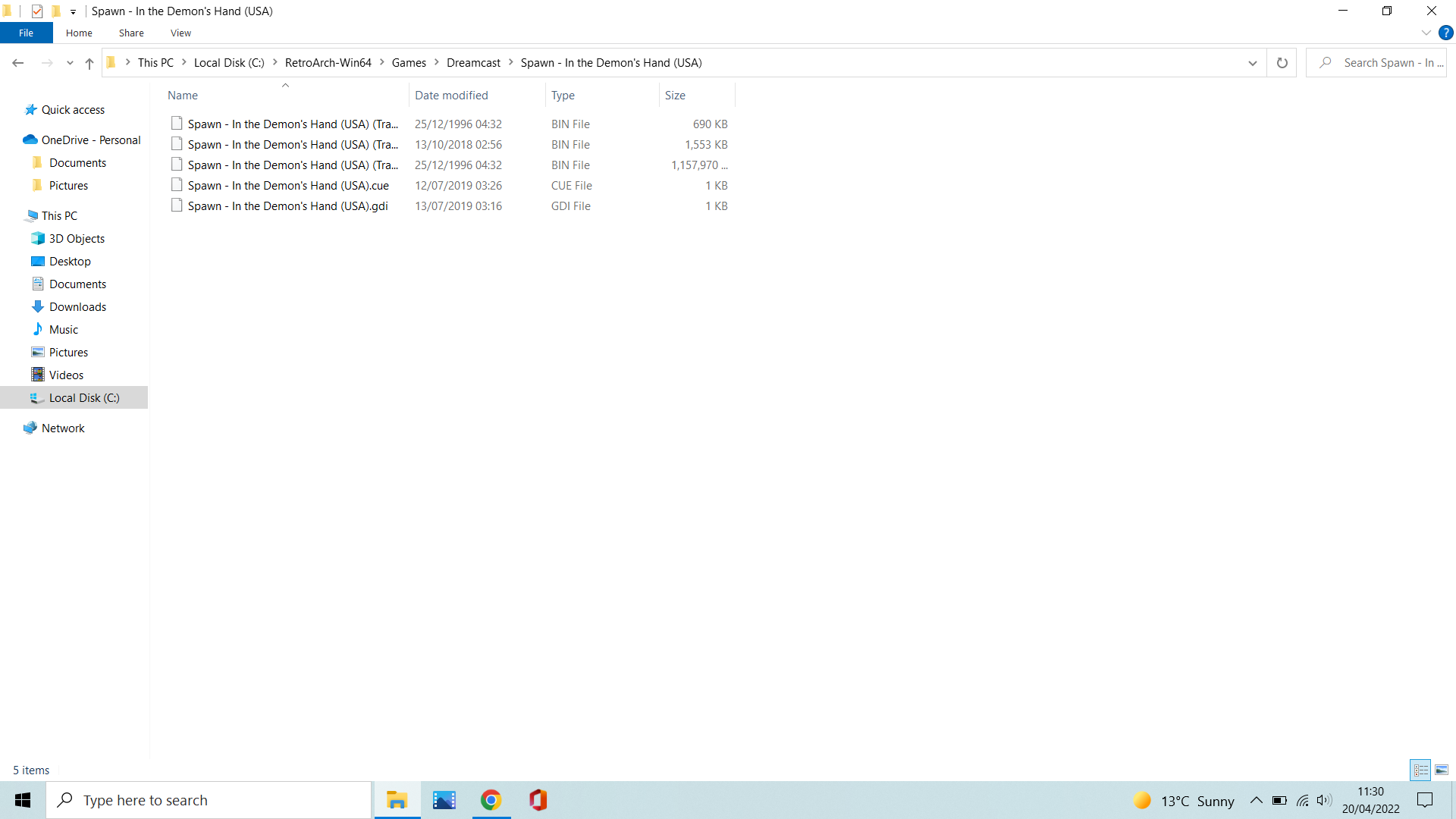Click file icon of the .gdi file

click(177, 205)
